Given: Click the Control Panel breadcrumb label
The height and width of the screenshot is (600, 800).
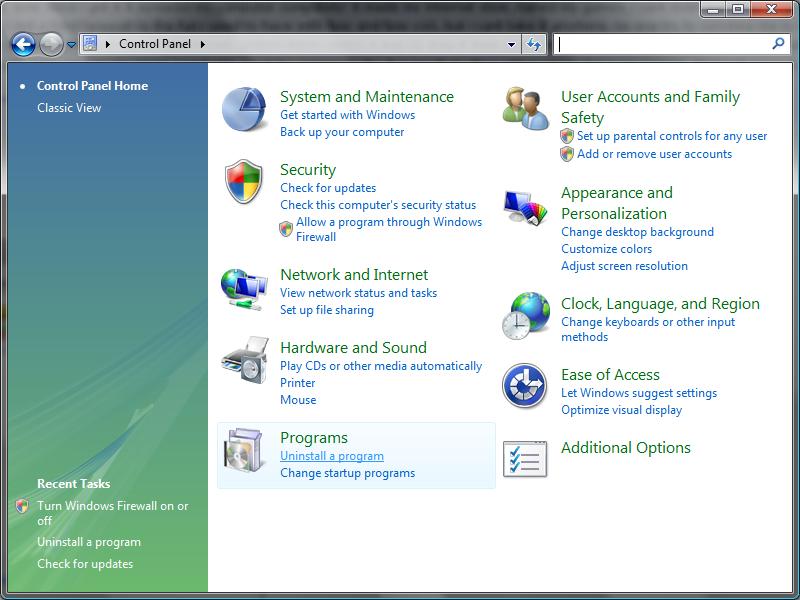Looking at the screenshot, I should pos(155,44).
